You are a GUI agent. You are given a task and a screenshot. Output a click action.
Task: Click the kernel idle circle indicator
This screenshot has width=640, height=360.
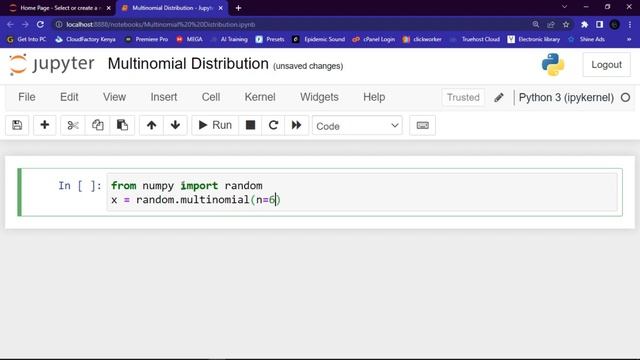625,98
